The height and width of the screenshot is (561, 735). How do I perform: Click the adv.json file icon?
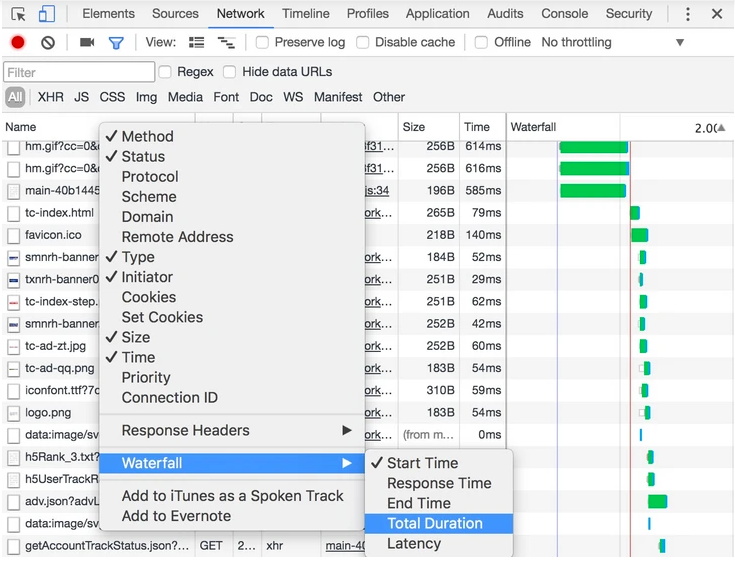coord(14,502)
